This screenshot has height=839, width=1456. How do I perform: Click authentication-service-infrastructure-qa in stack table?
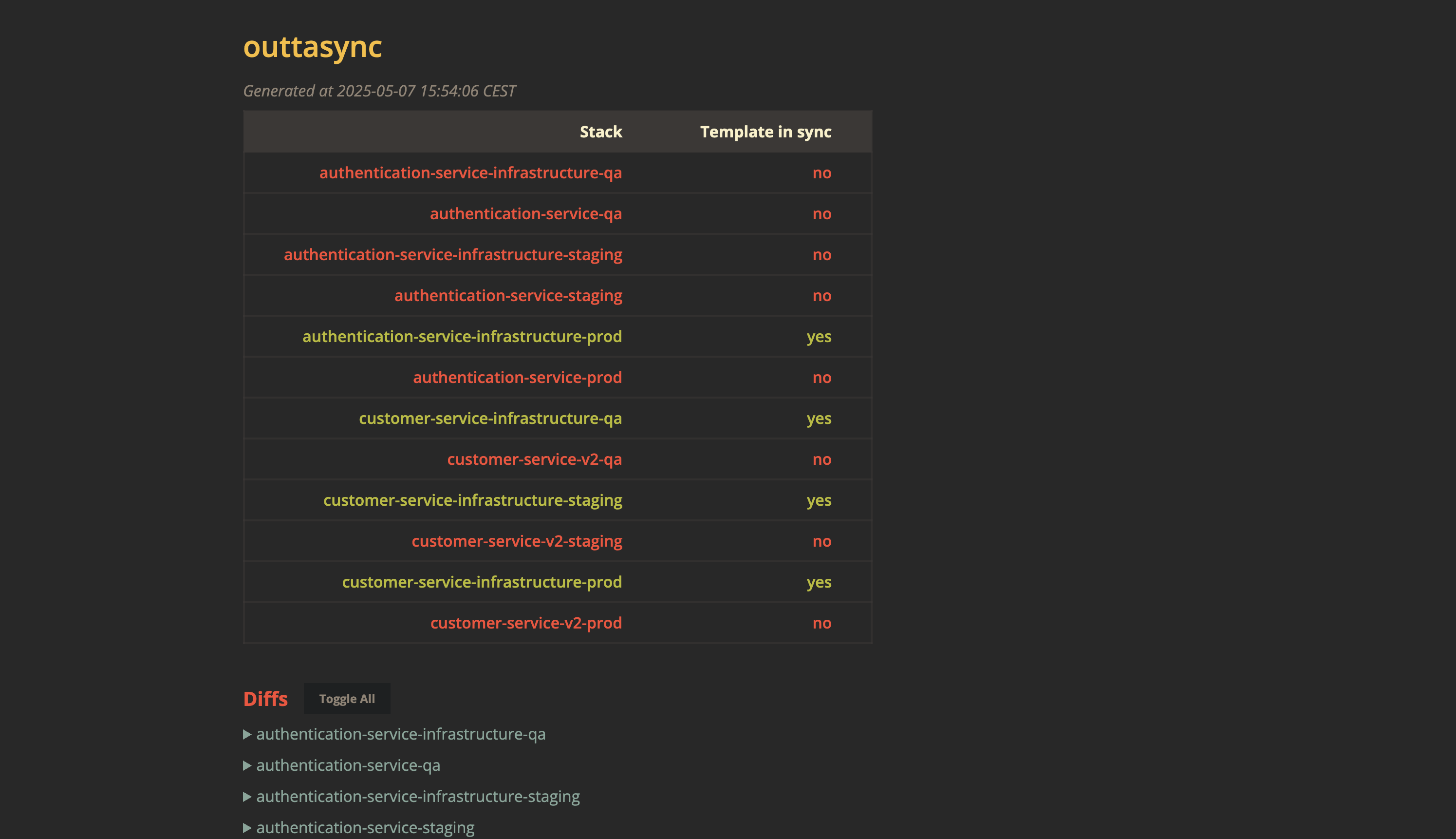[x=470, y=173]
